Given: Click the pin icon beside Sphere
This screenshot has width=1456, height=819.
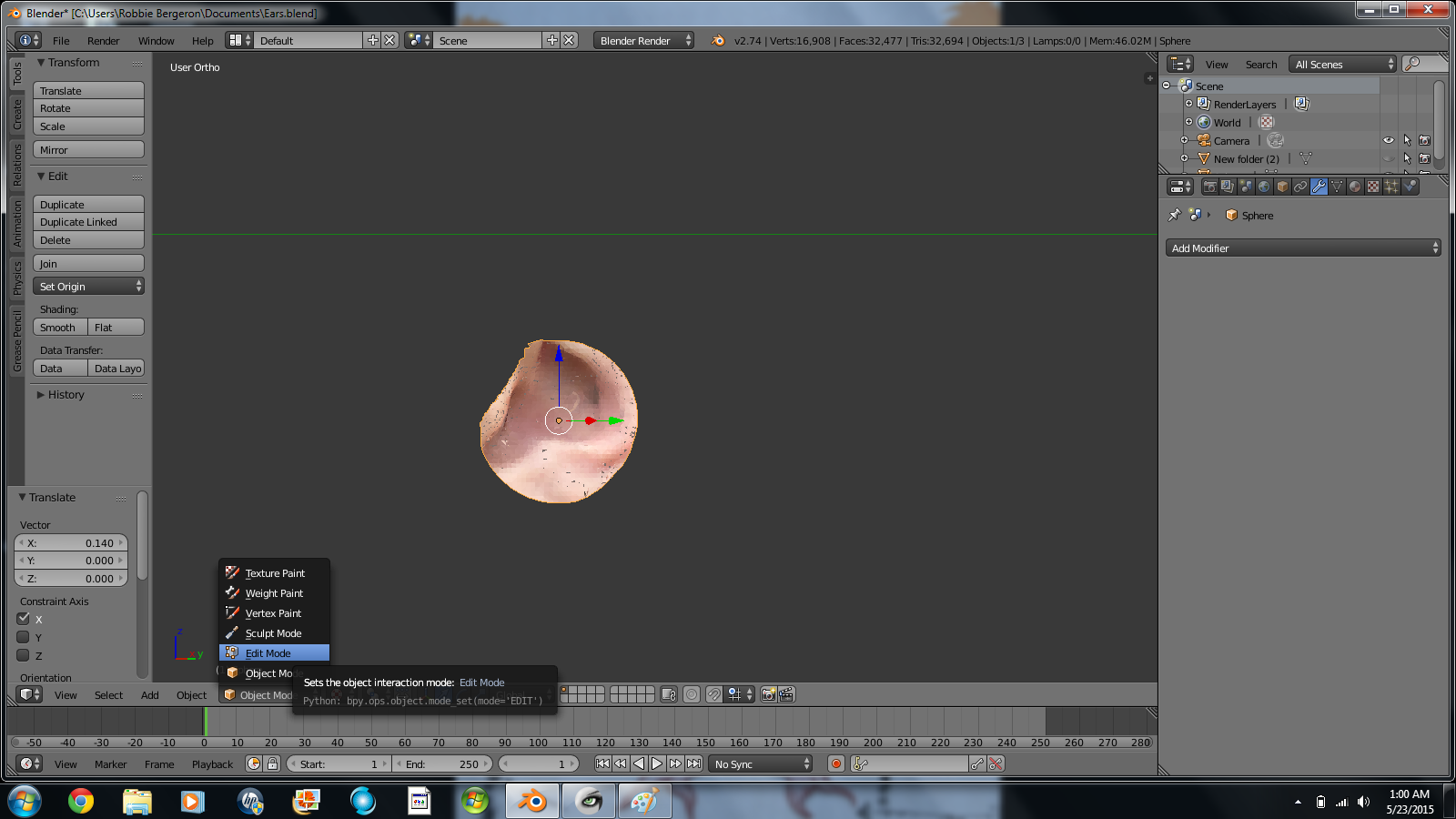Looking at the screenshot, I should (x=1174, y=216).
